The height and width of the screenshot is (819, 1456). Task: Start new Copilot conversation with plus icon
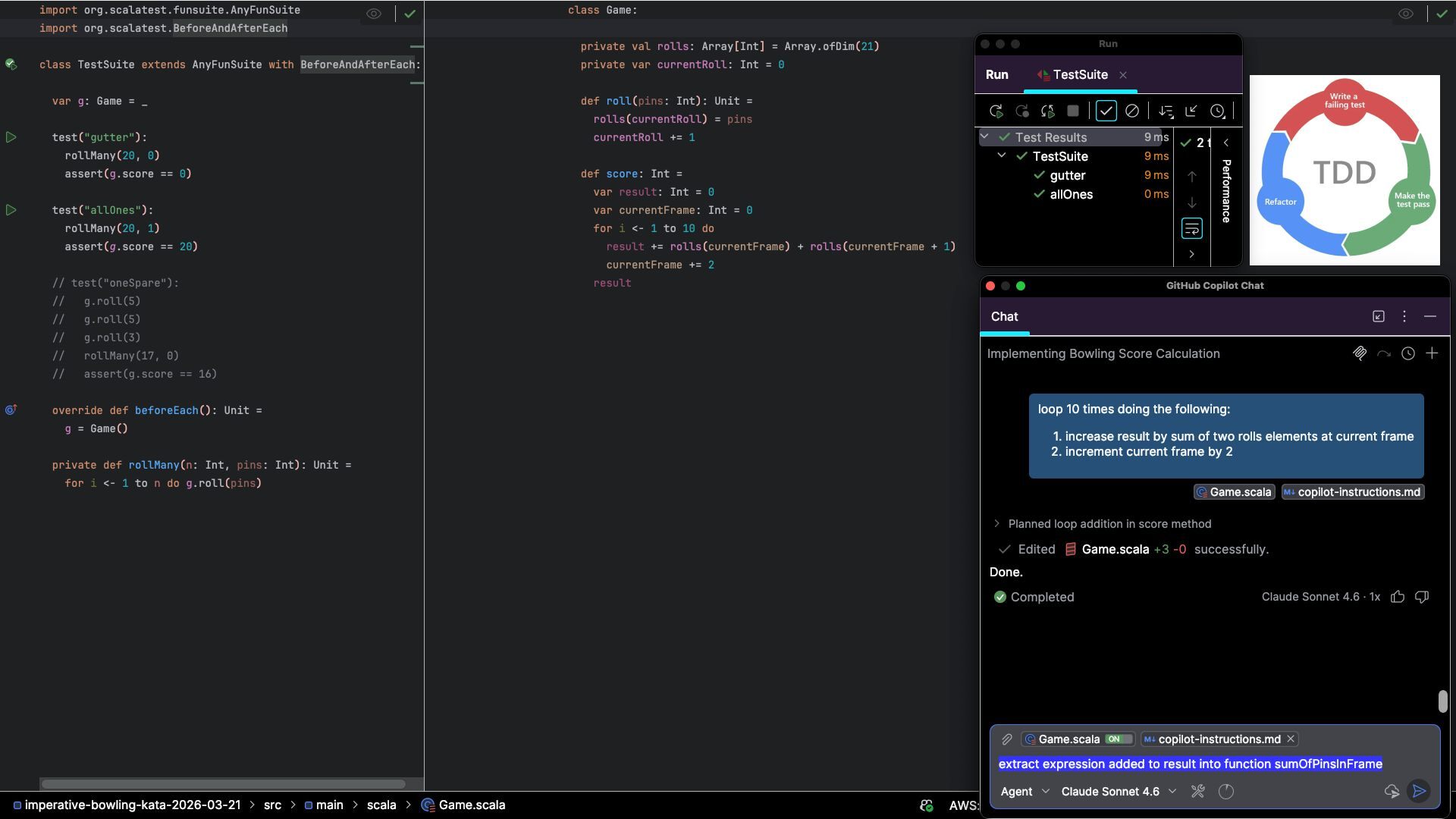coord(1432,353)
